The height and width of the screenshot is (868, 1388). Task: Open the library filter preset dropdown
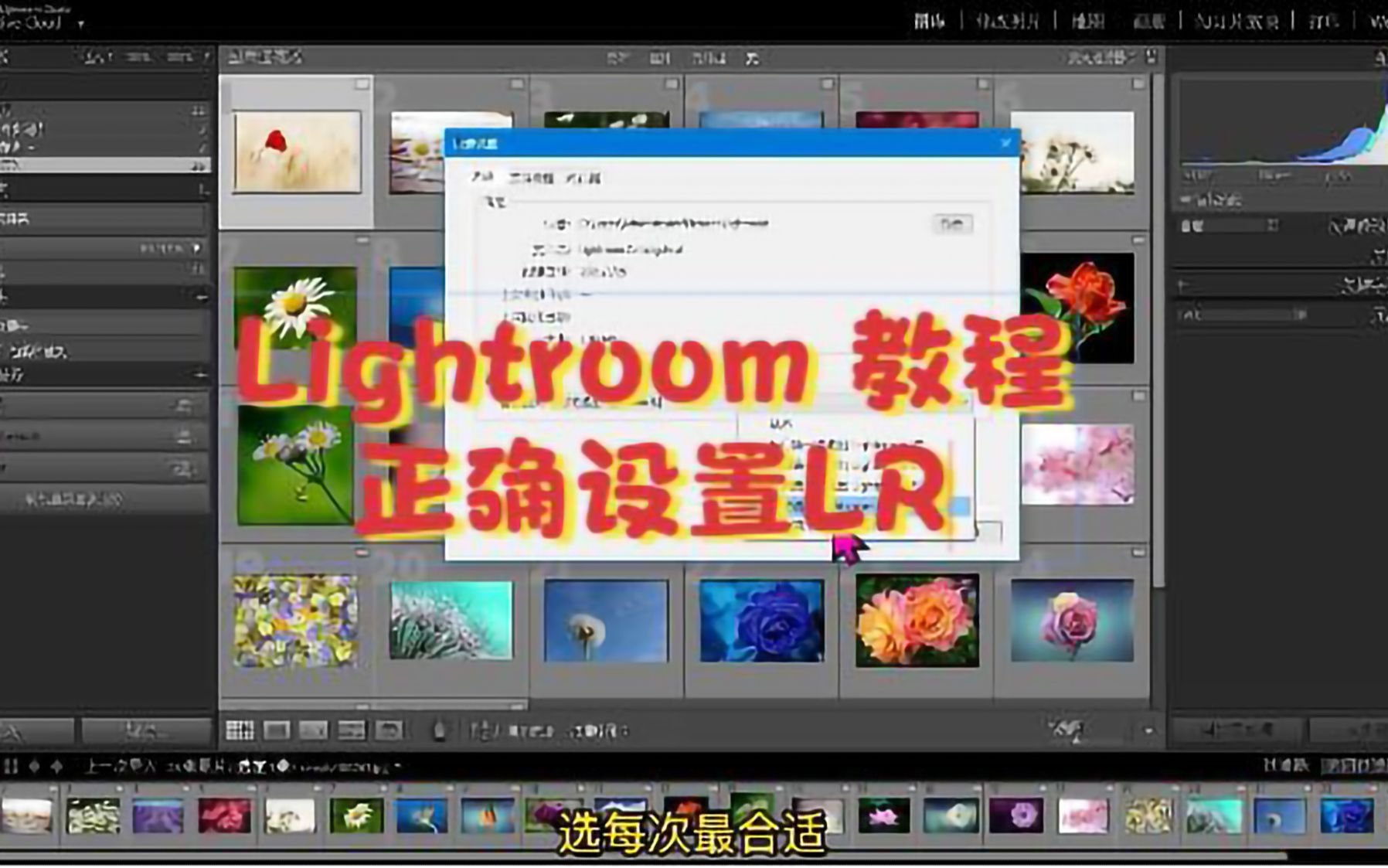click(x=1101, y=57)
